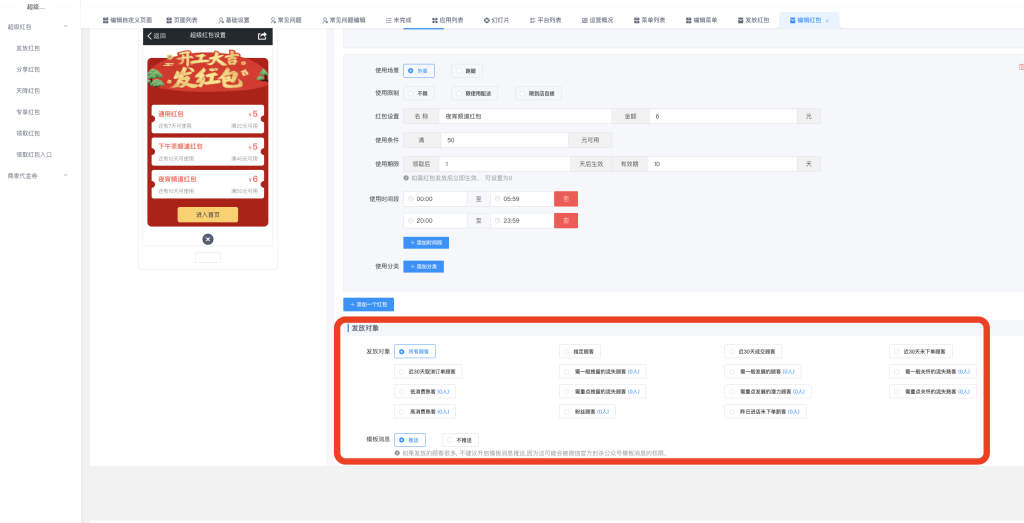Click the 添加一个红包 button
Viewport: 1024px width, 523px height.
369,304
